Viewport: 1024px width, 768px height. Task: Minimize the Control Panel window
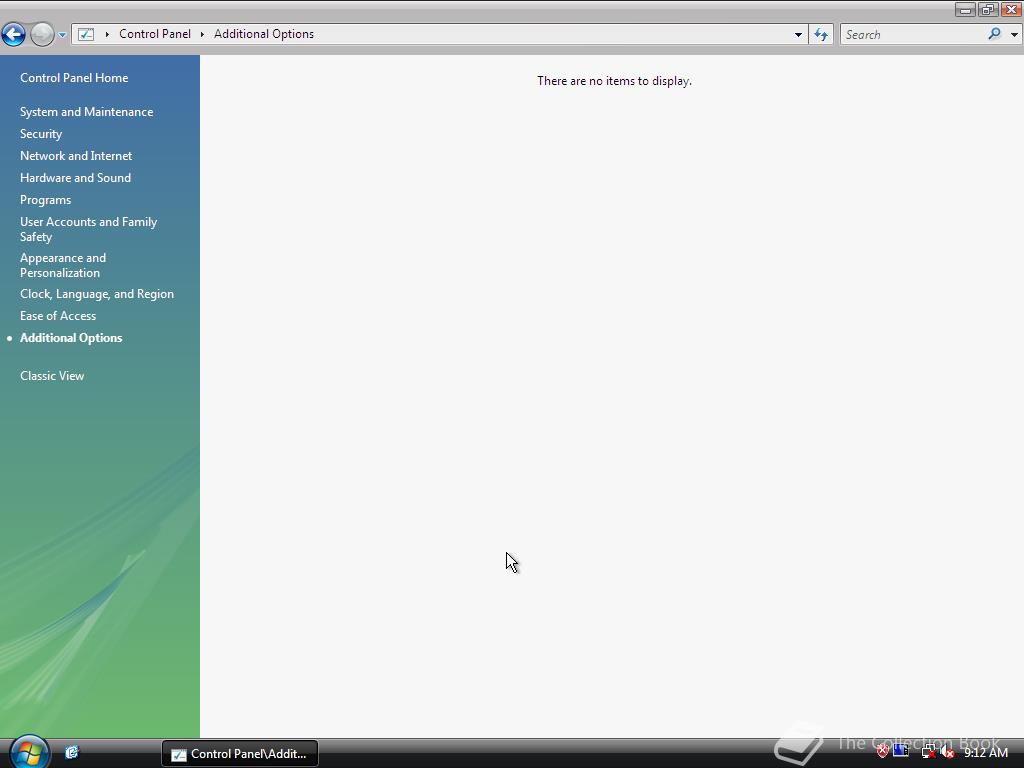pyautogui.click(x=965, y=9)
